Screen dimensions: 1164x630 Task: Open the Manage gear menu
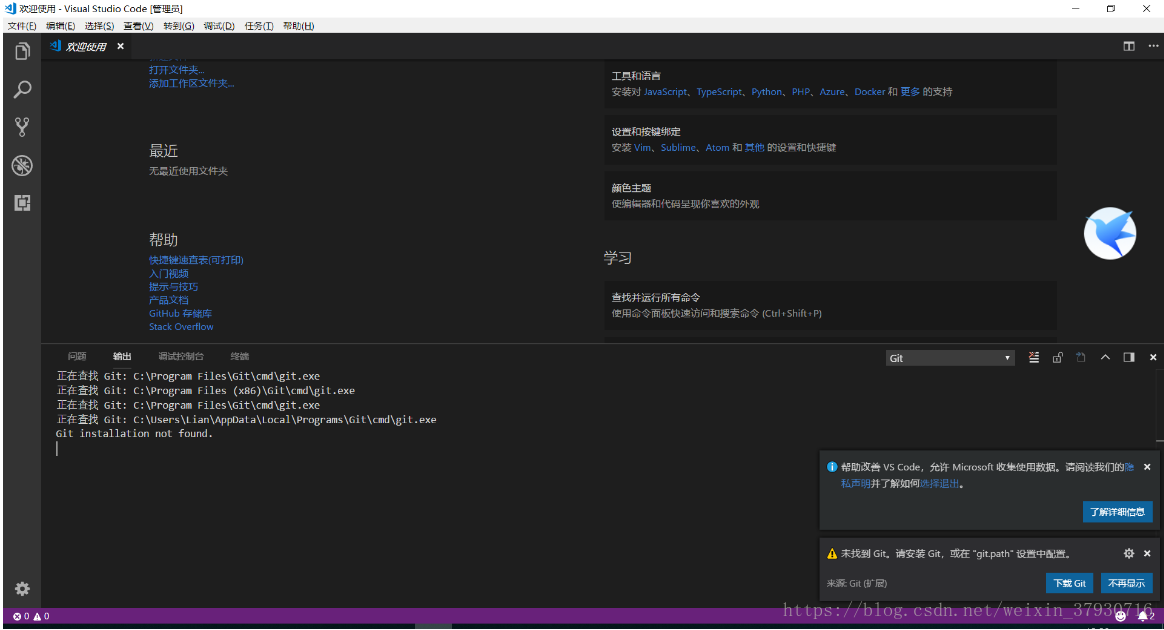tap(22, 588)
